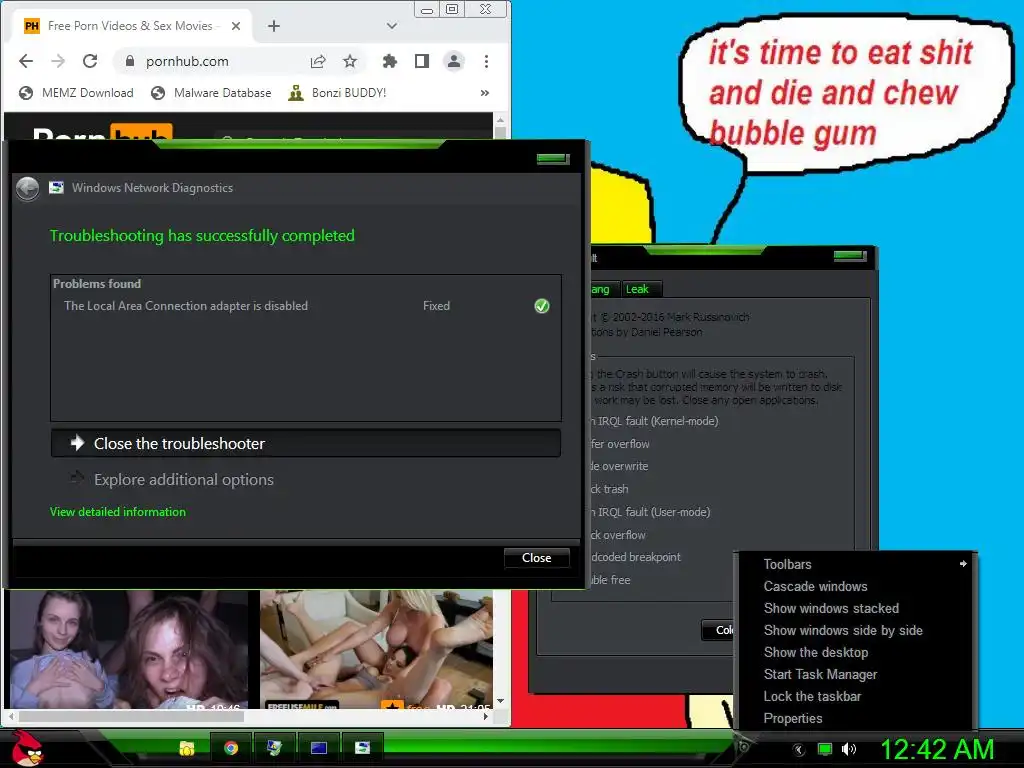The image size is (1024, 768).
Task: Choose Show windows stacked
Action: 856,608
